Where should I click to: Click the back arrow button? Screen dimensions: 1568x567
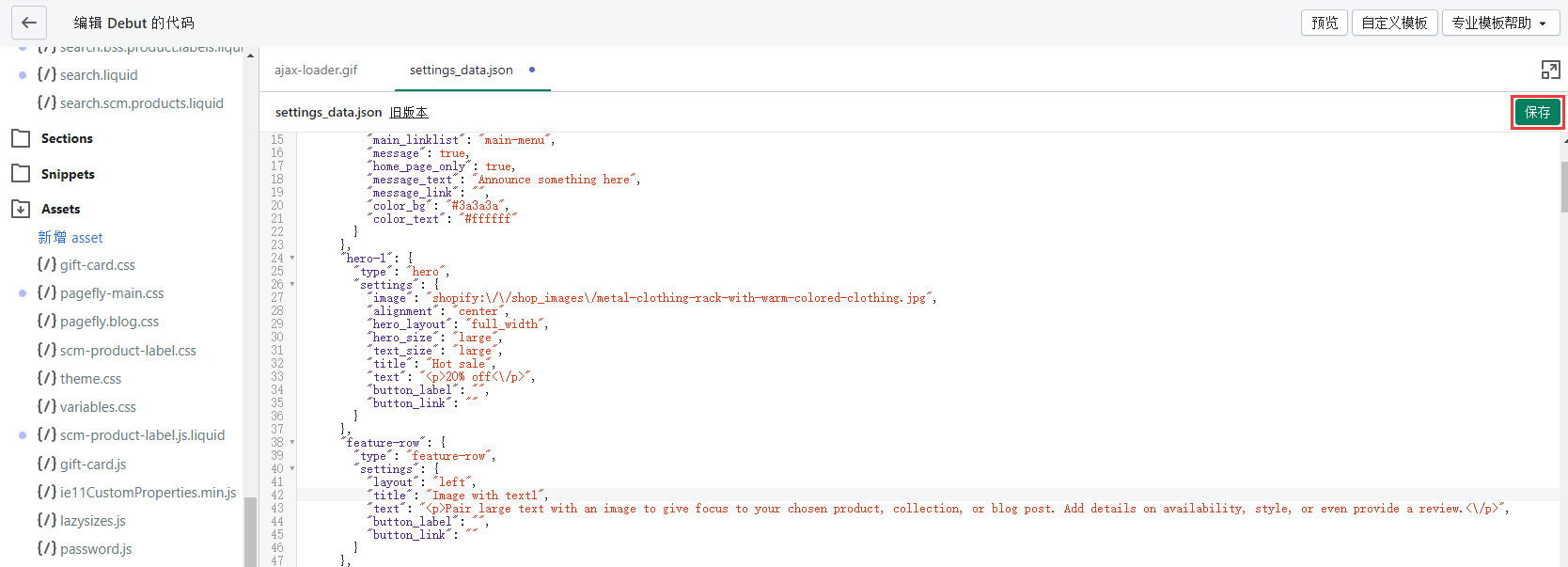coord(28,23)
